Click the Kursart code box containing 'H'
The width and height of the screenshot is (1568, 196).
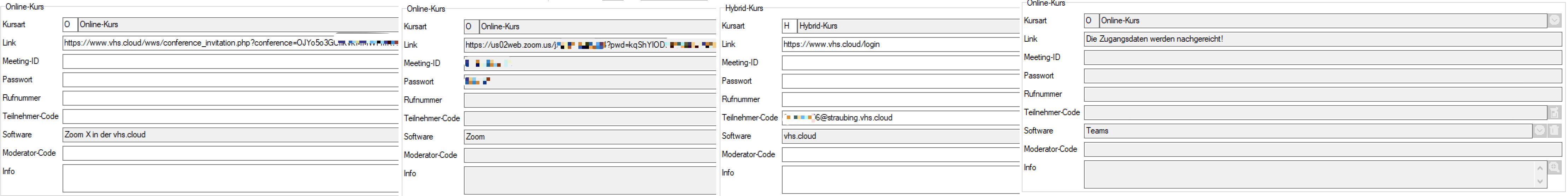(x=790, y=26)
